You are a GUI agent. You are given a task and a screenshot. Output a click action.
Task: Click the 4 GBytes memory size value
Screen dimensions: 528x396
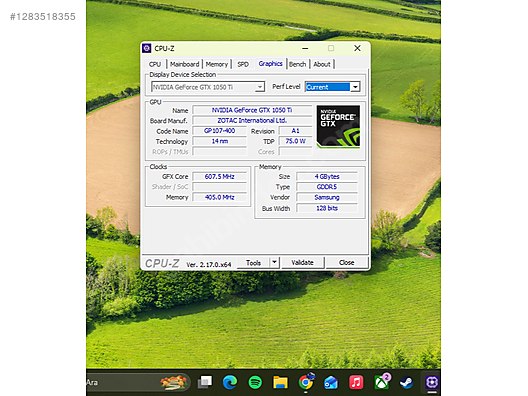[x=327, y=177]
